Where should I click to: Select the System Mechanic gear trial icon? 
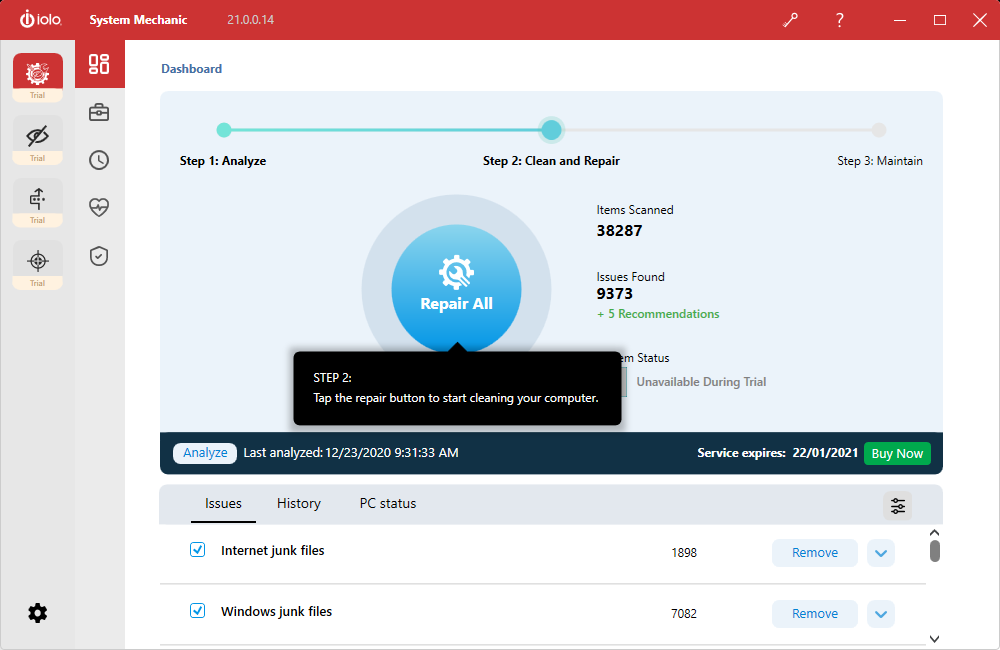(x=38, y=73)
